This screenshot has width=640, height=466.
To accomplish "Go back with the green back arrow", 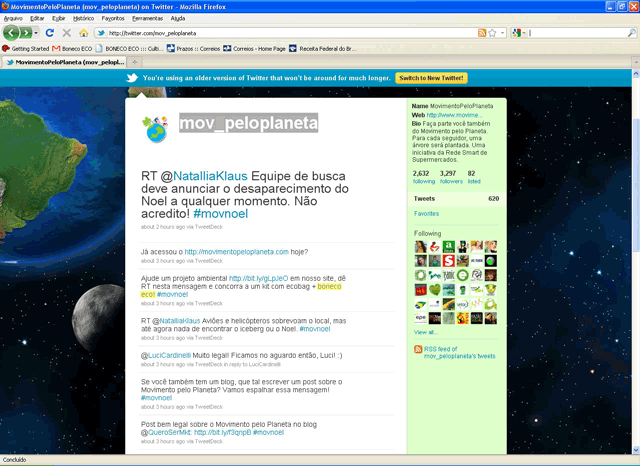I will click(x=11, y=33).
